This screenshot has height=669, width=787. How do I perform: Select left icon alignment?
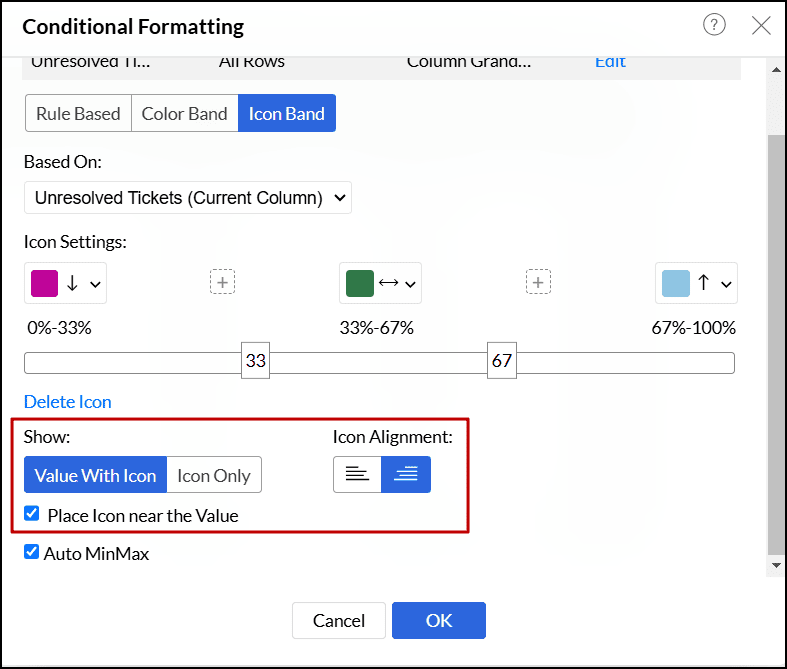click(357, 475)
